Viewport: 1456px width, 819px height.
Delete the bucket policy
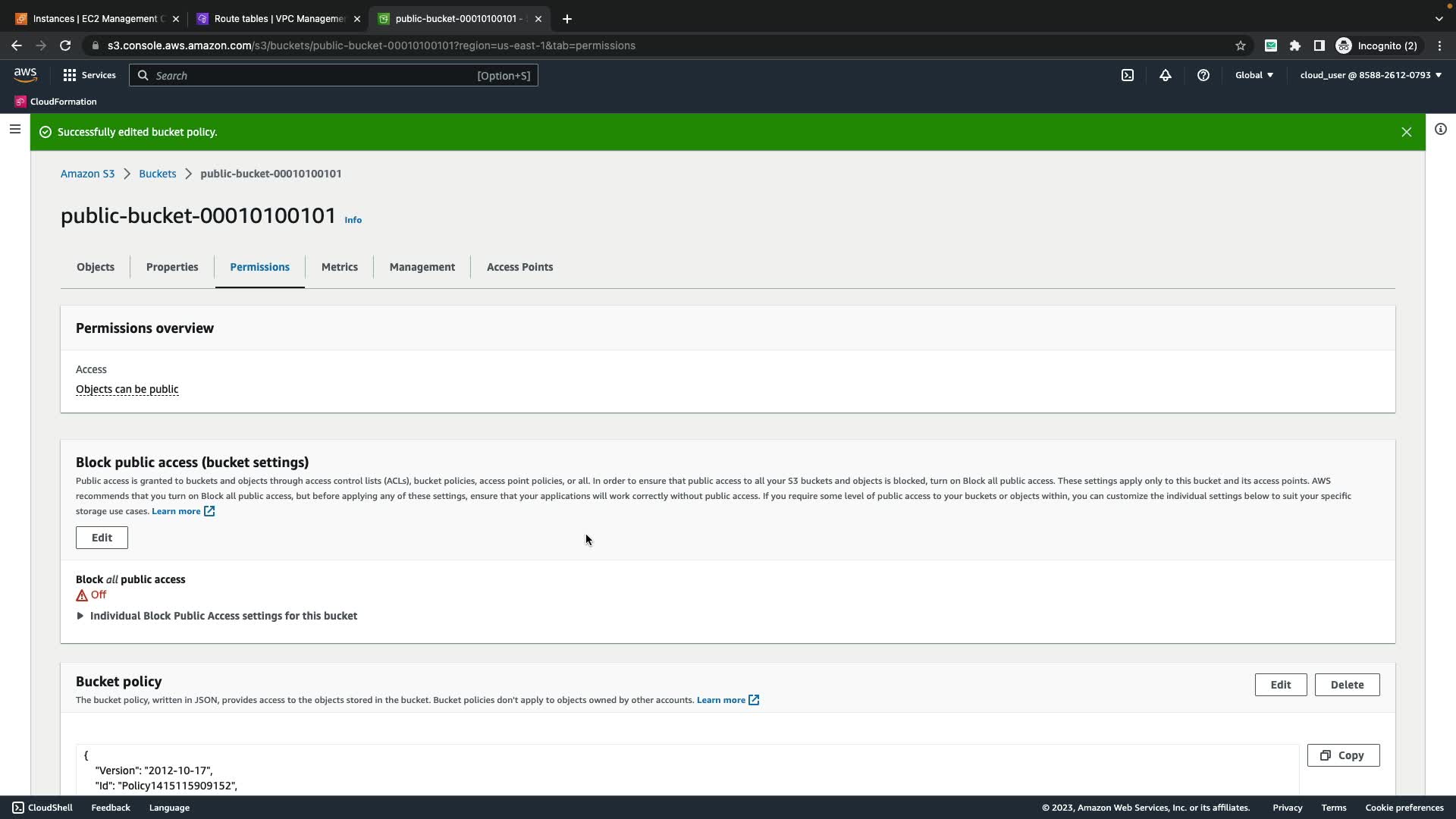click(x=1347, y=685)
